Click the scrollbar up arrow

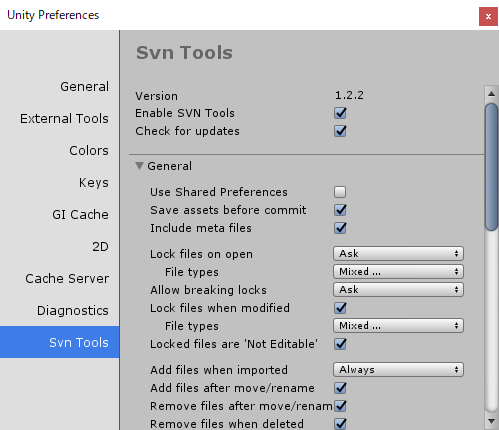[491, 94]
